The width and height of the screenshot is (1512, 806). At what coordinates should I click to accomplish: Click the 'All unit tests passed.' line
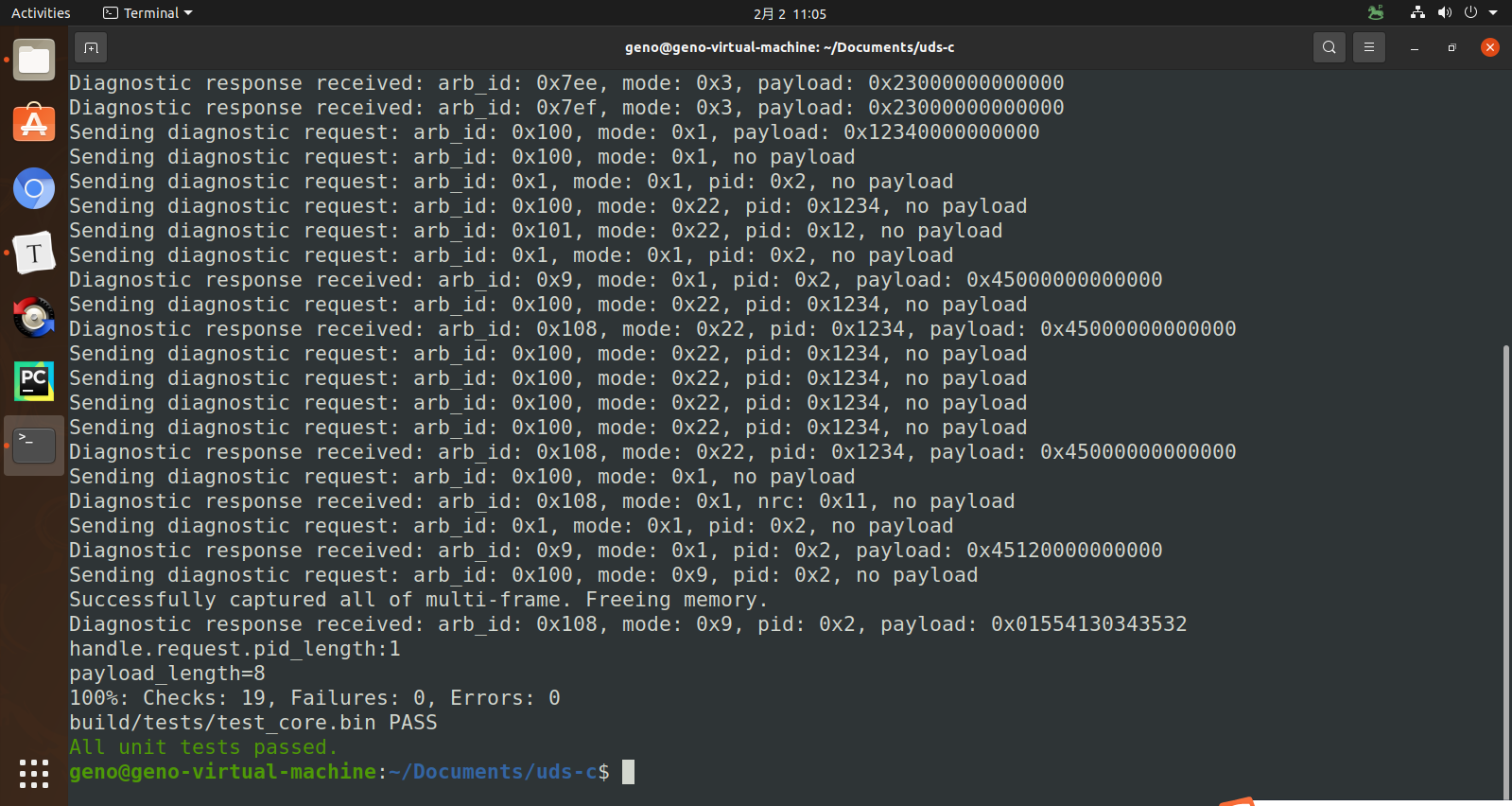[x=202, y=747]
